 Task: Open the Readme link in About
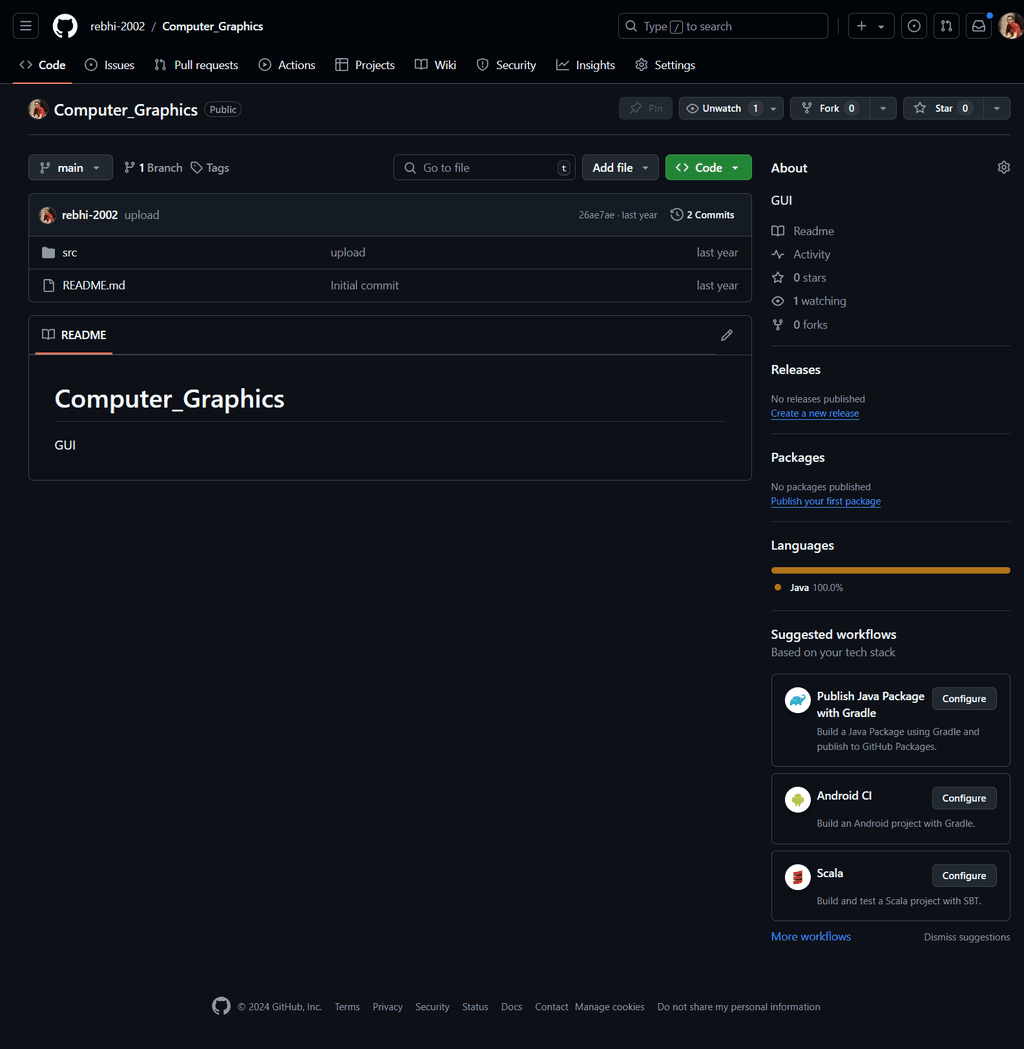803,231
